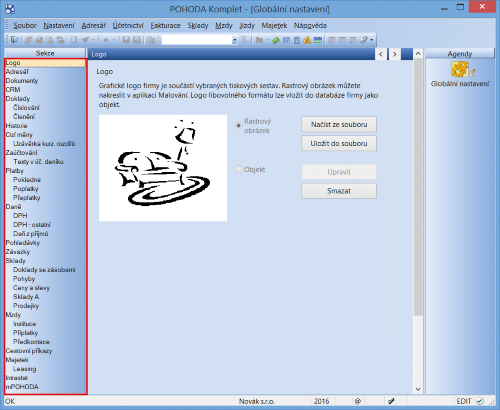Screen dimensions: 500x410
Task: Expand the folder icon dropdown arrow
Action: tap(267, 40)
